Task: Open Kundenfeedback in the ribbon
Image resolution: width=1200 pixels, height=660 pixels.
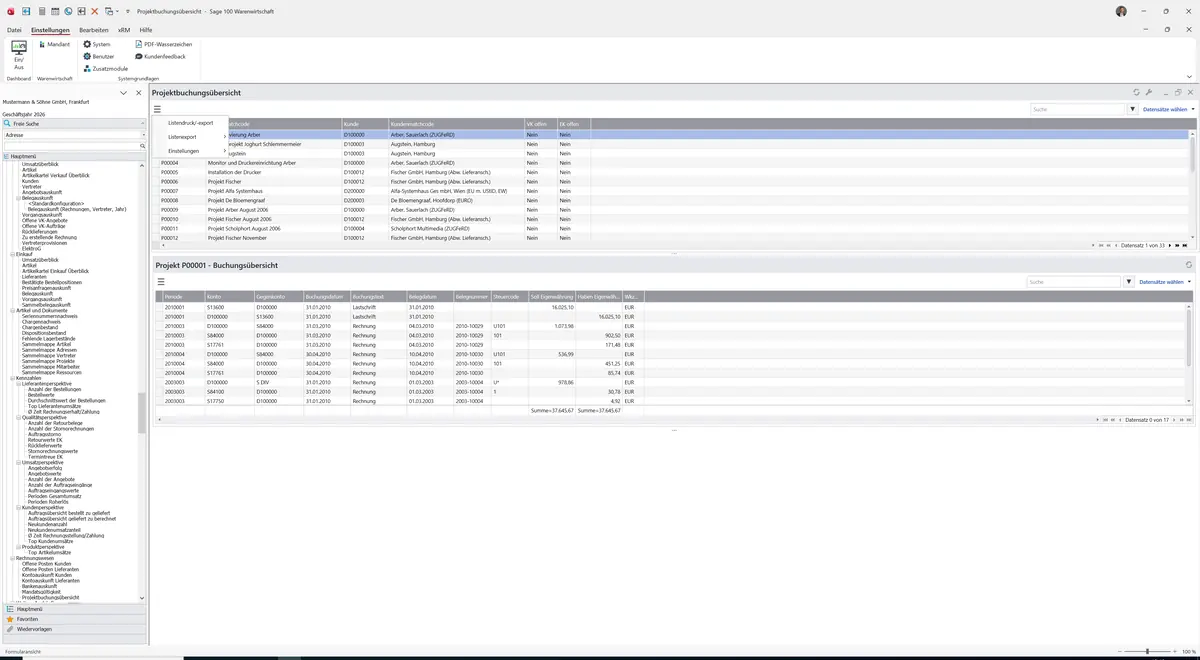Action: coord(160,57)
